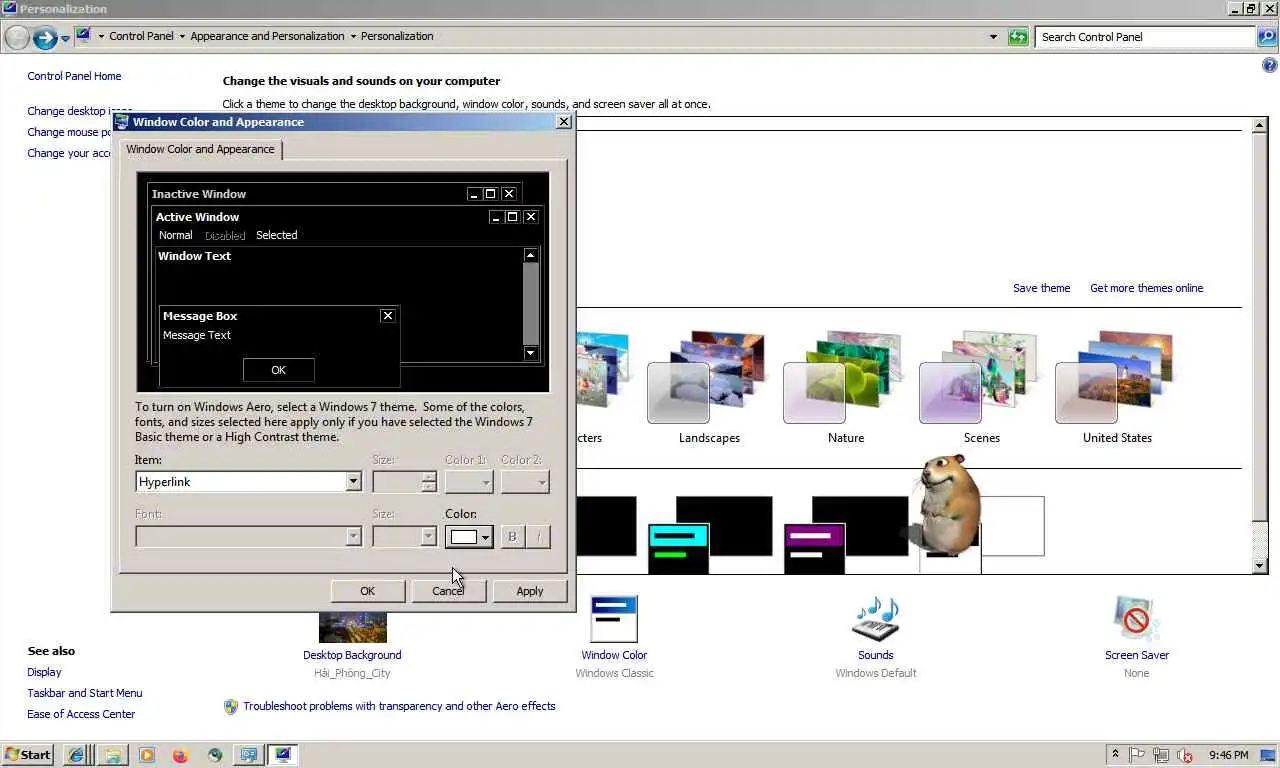Open the Screen Saver icon
Screen dimensions: 1280x768
(1136, 619)
